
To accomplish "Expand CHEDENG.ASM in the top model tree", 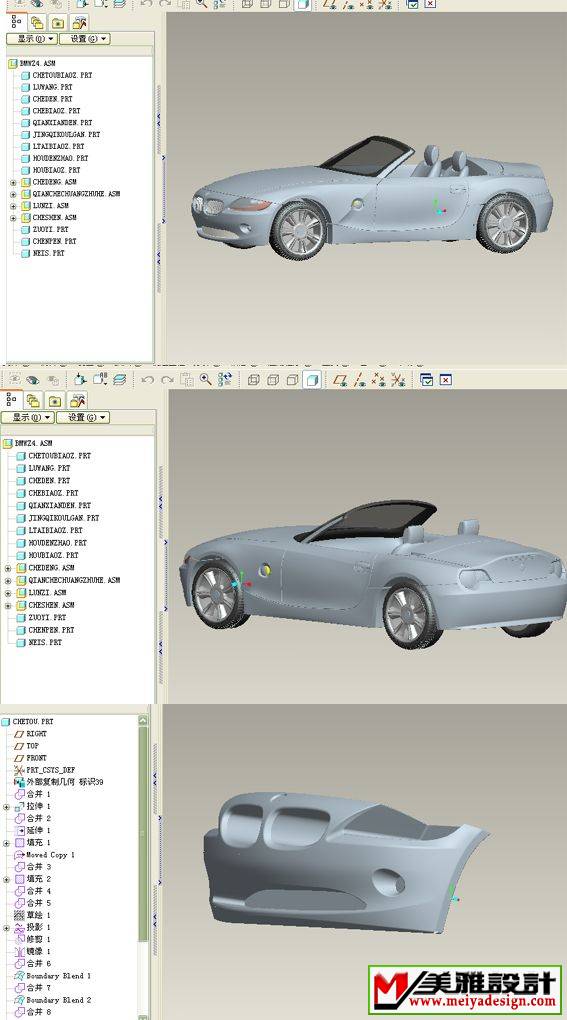I will pos(13,182).
